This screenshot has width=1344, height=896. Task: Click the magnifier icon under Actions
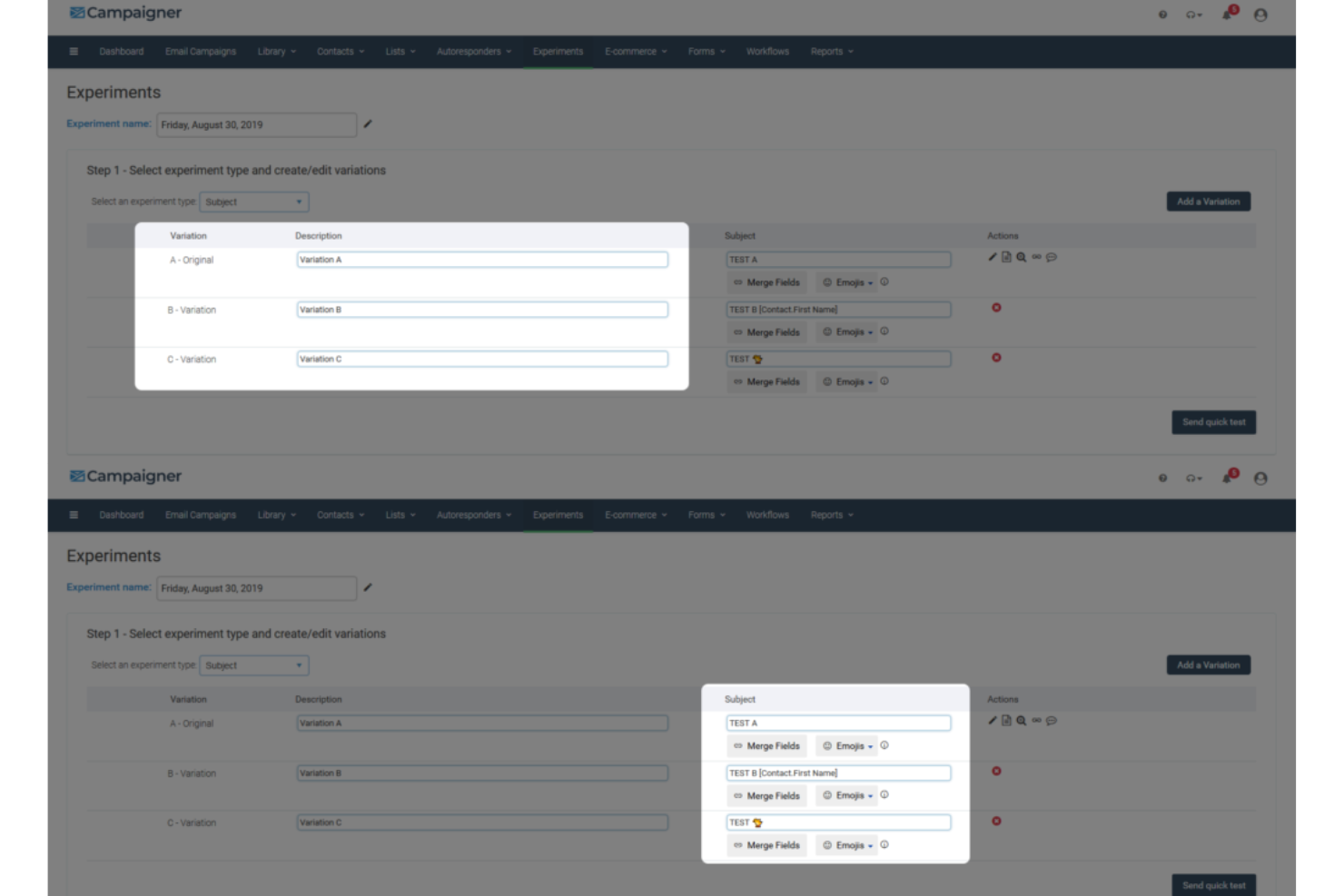pyautogui.click(x=1021, y=257)
